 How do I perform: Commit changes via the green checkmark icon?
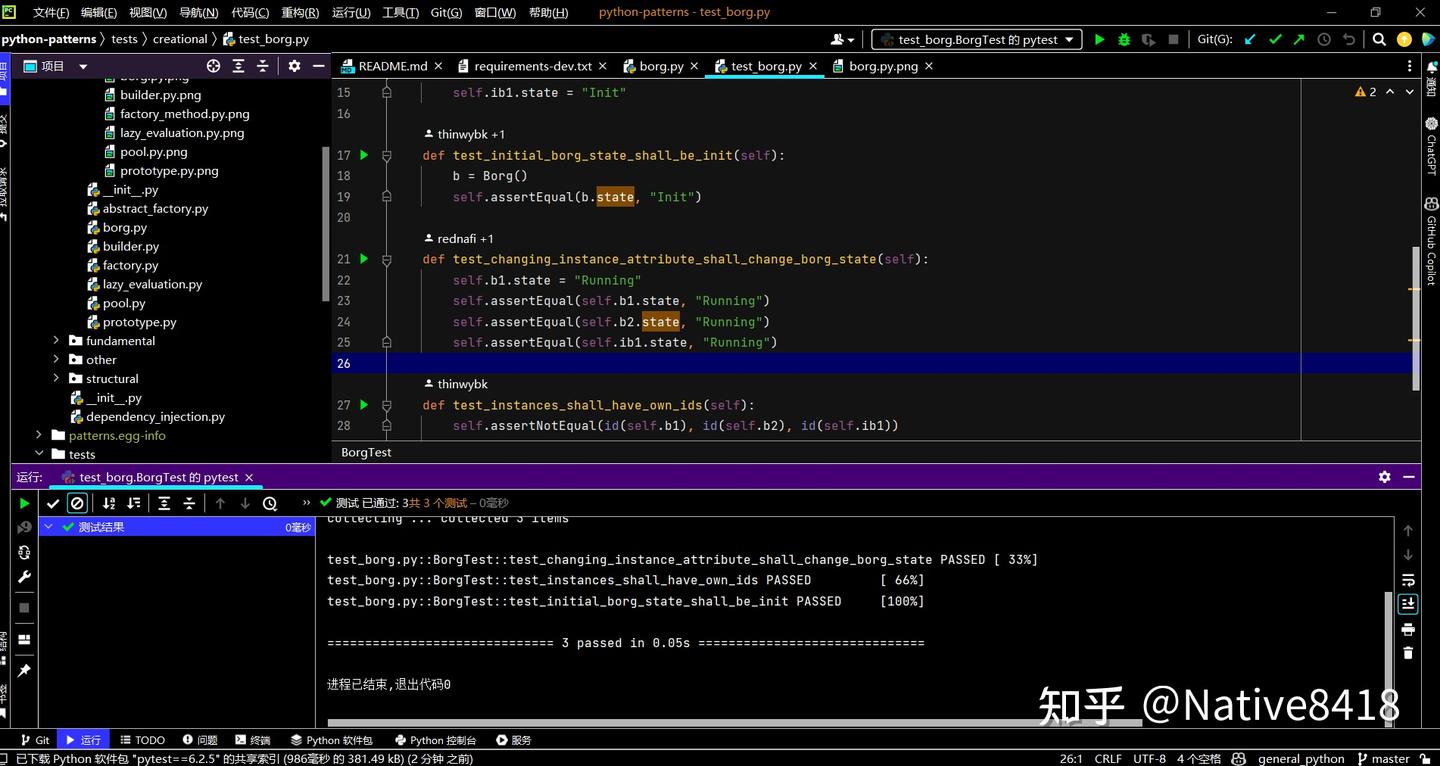point(1274,39)
